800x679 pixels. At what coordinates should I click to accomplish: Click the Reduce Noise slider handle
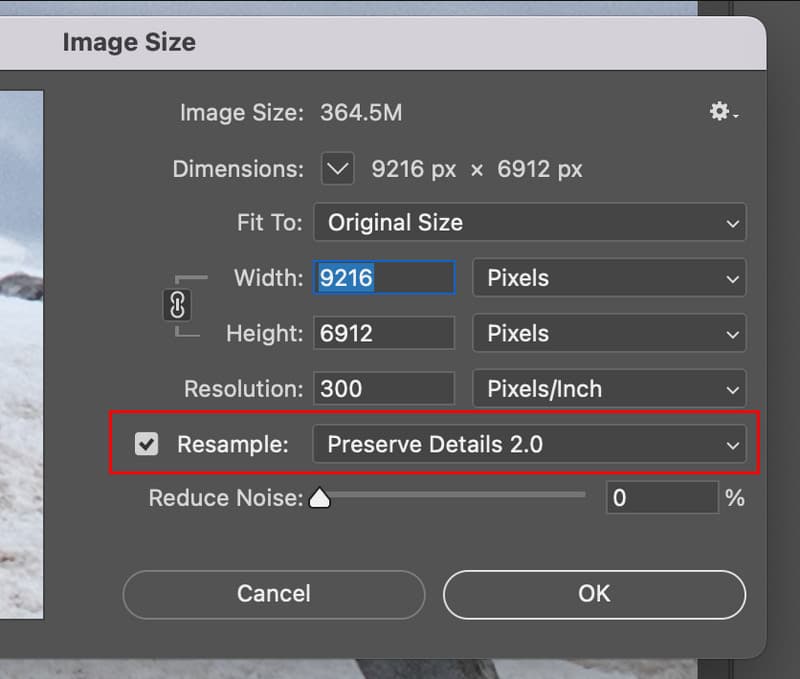320,497
